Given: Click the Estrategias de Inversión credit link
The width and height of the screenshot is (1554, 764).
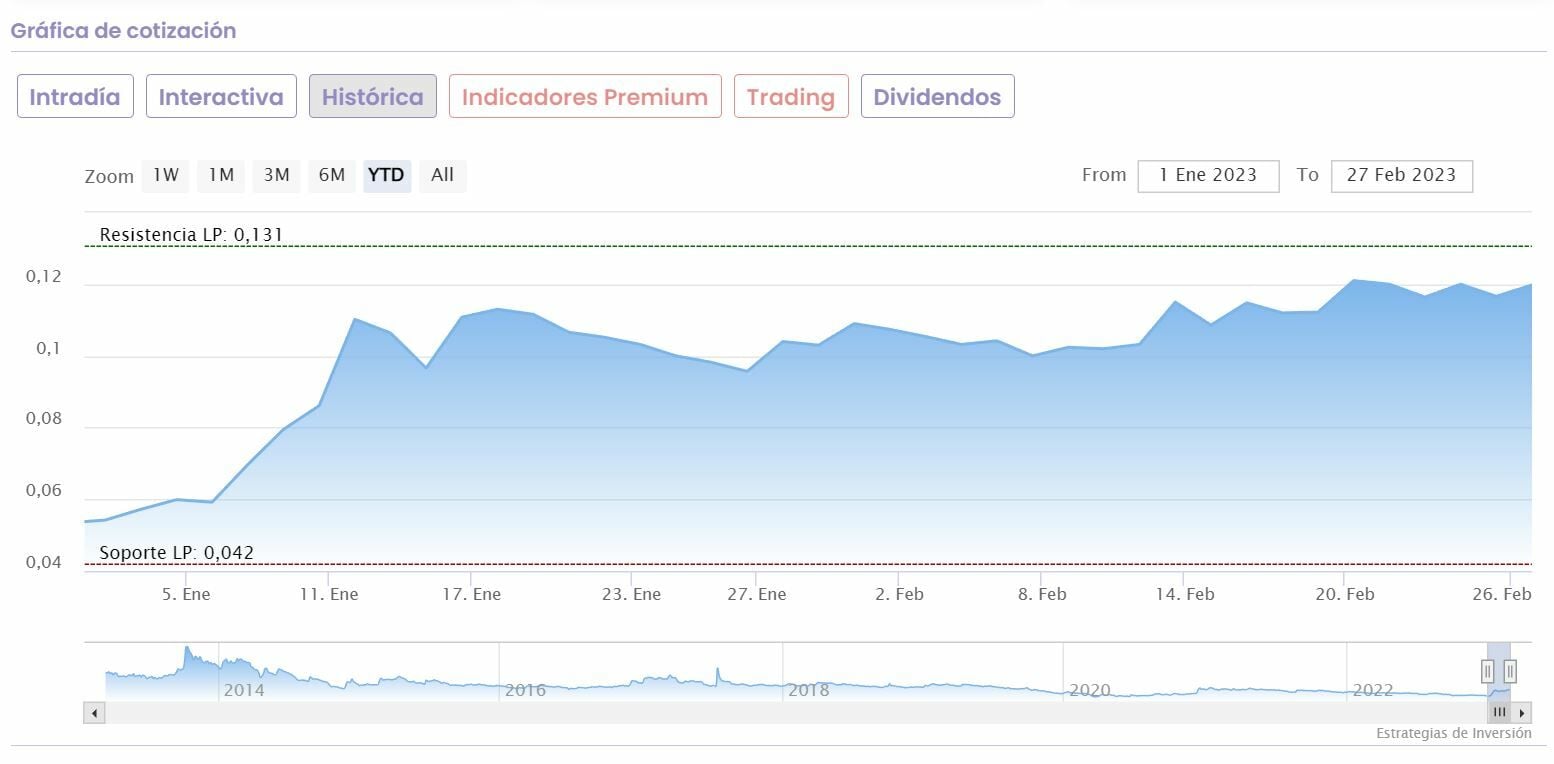Looking at the screenshot, I should 1453,733.
